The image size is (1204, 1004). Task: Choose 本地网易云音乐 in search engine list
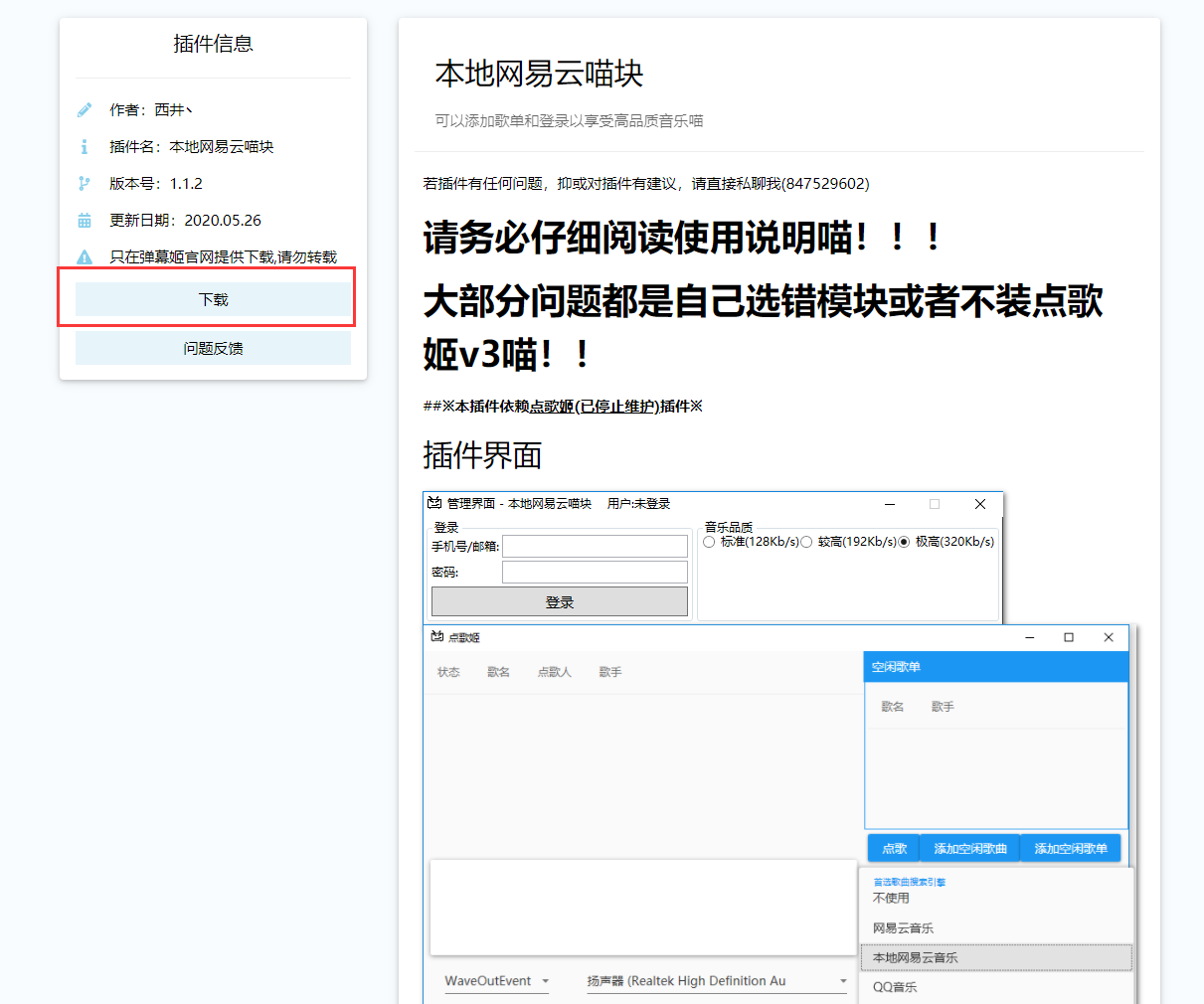point(996,957)
